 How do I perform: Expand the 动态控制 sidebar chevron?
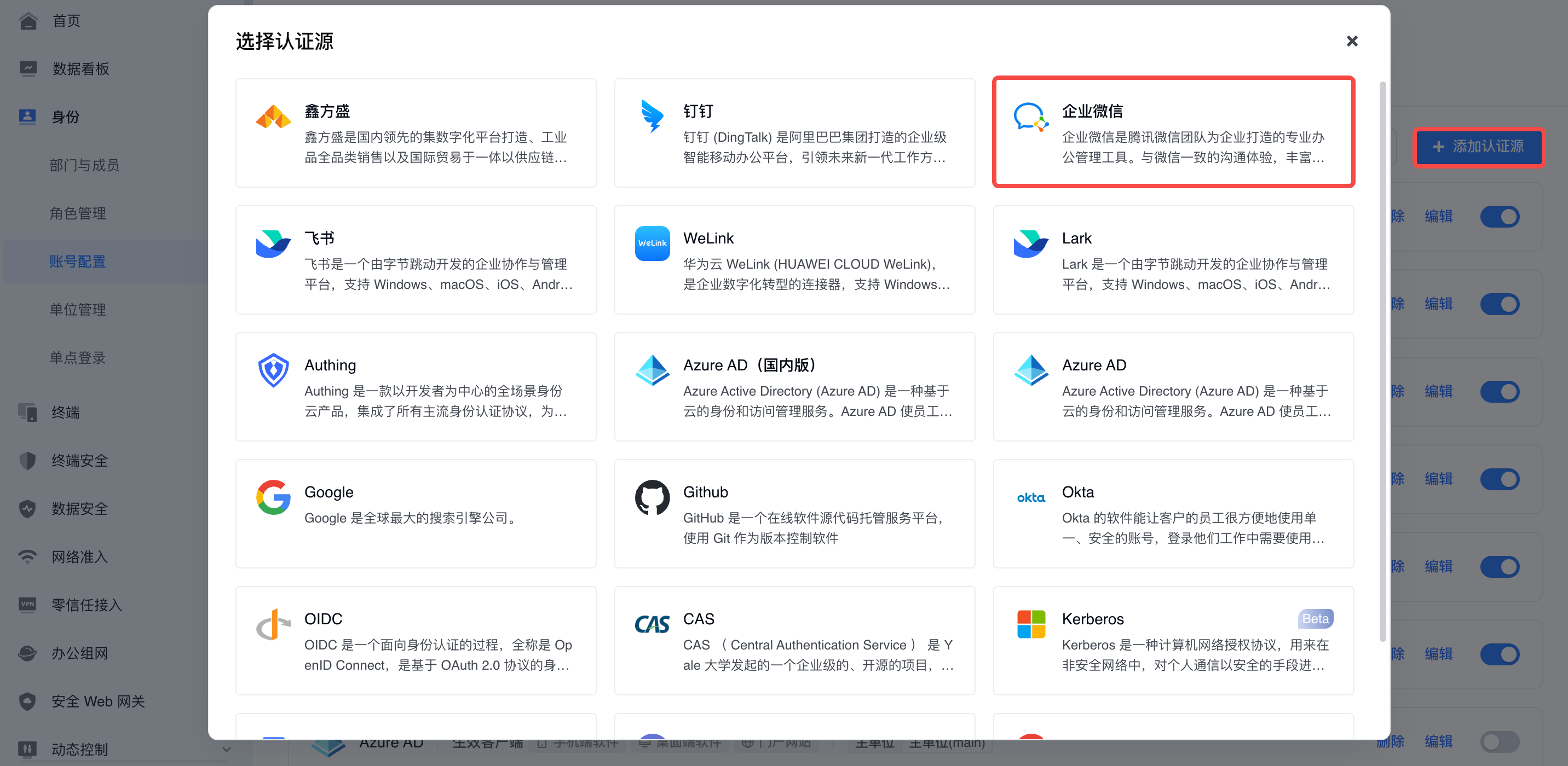(227, 749)
